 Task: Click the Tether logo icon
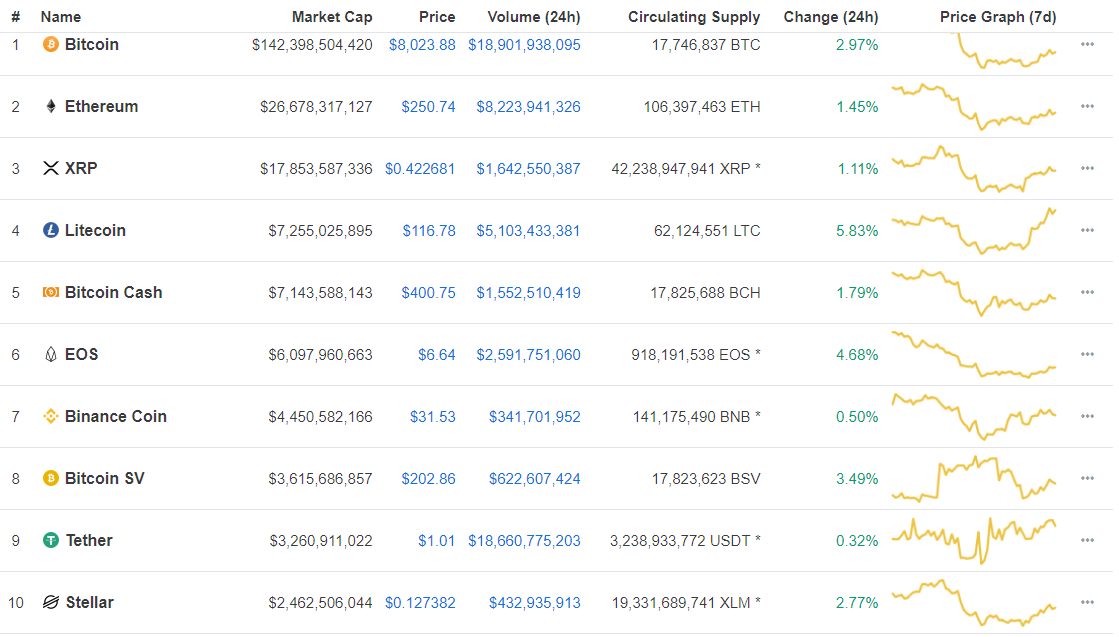(51, 541)
